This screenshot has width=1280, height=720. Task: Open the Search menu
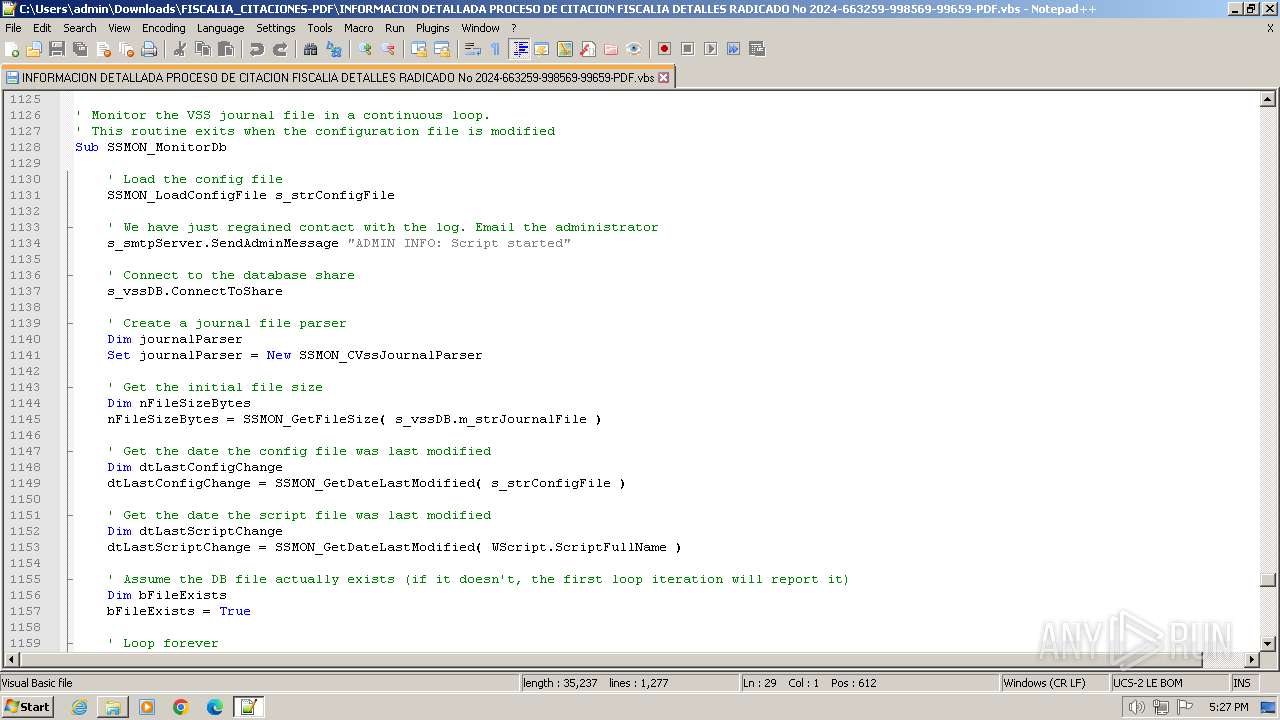coord(80,28)
